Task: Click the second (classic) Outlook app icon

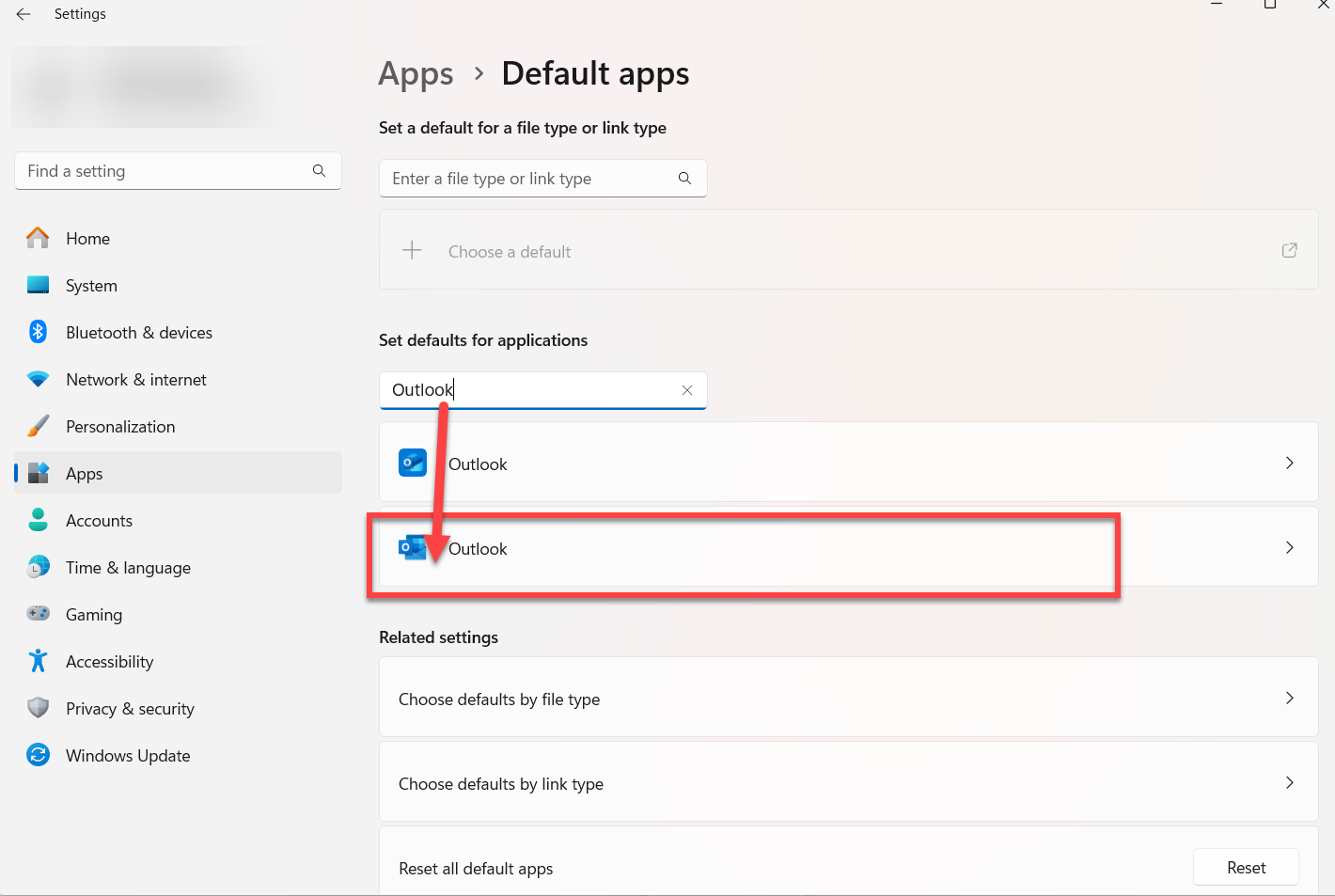Action: click(413, 547)
